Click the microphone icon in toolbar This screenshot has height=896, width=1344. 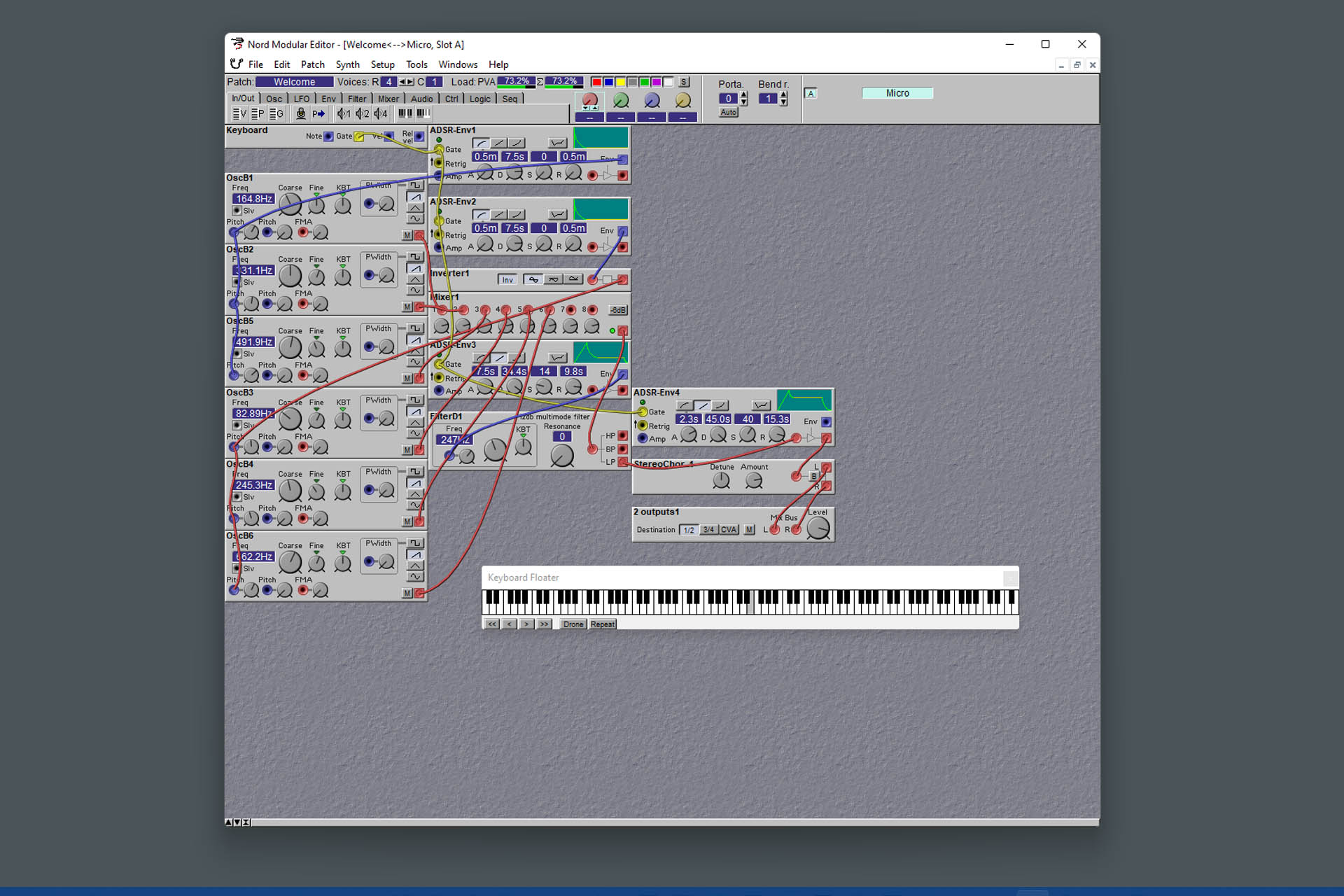tap(301, 113)
